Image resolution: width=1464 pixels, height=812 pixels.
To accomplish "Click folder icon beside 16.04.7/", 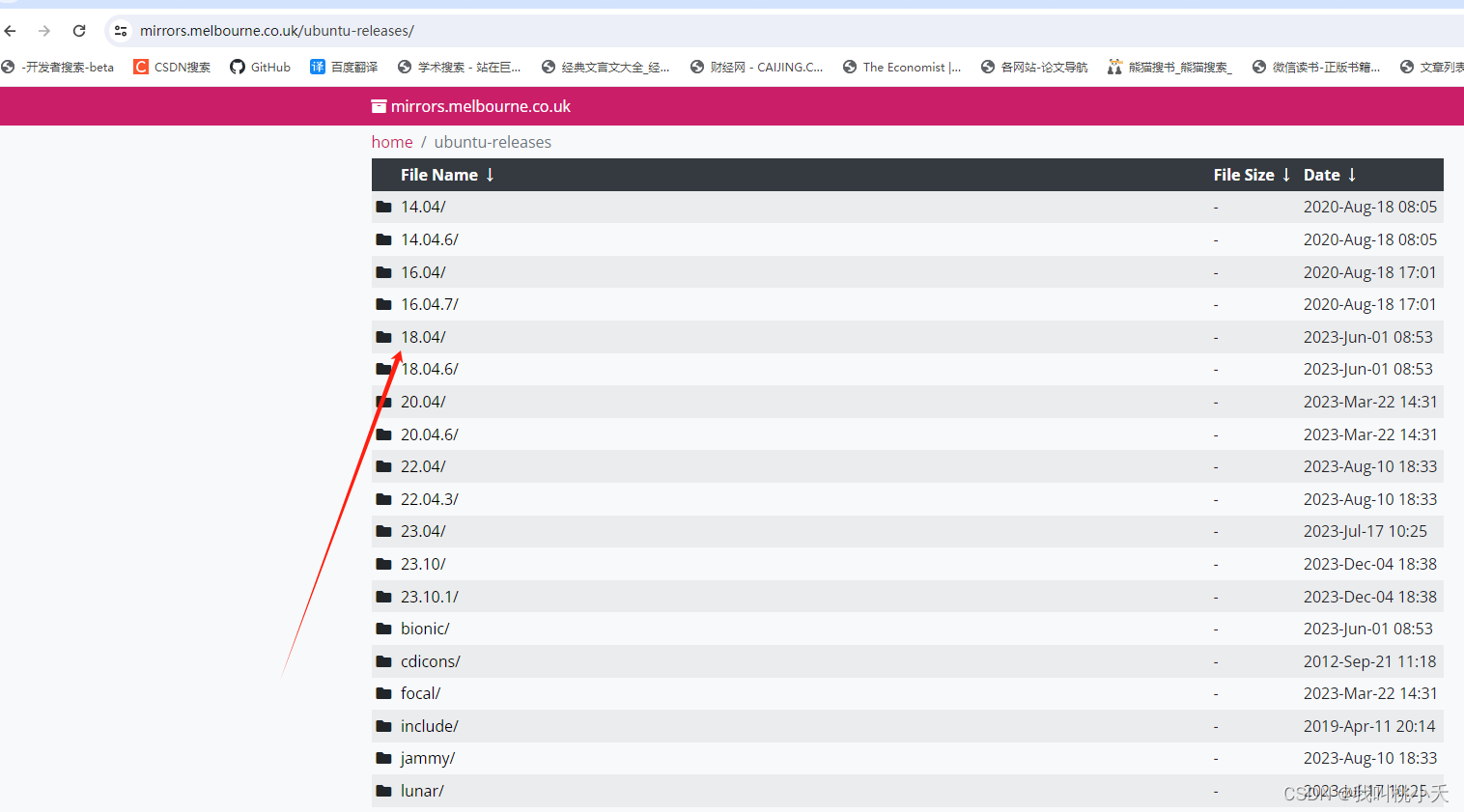I will 383,304.
